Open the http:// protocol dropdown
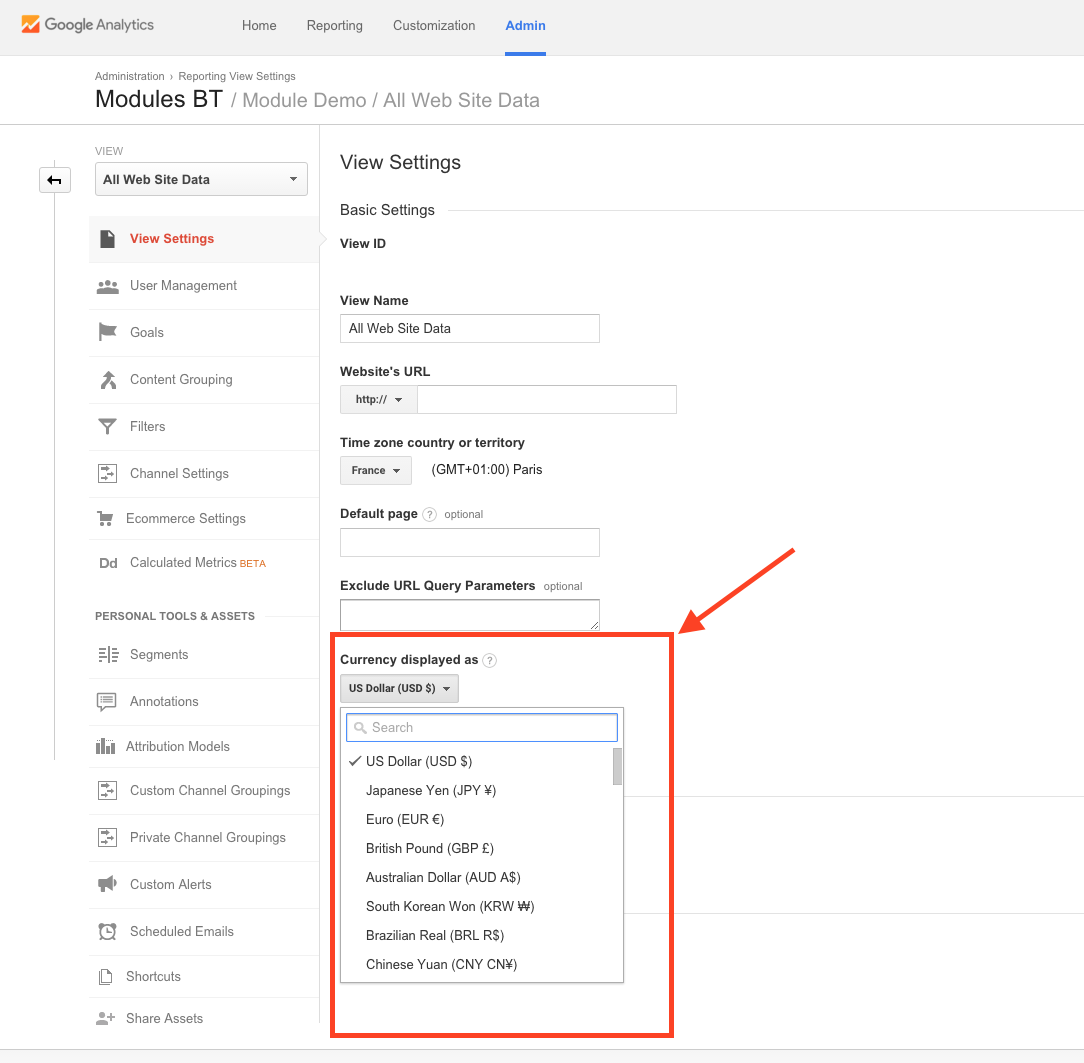 point(379,399)
